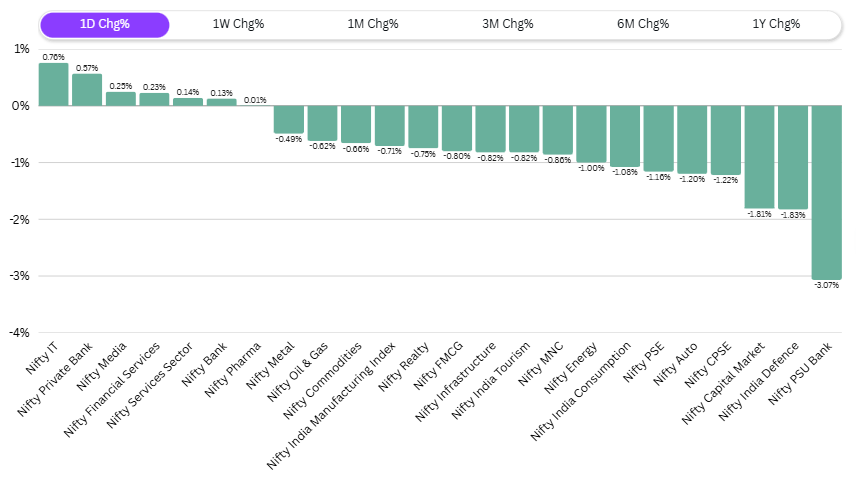Click the Nifty IT bar
The width and height of the screenshot is (856, 483).
(x=53, y=85)
